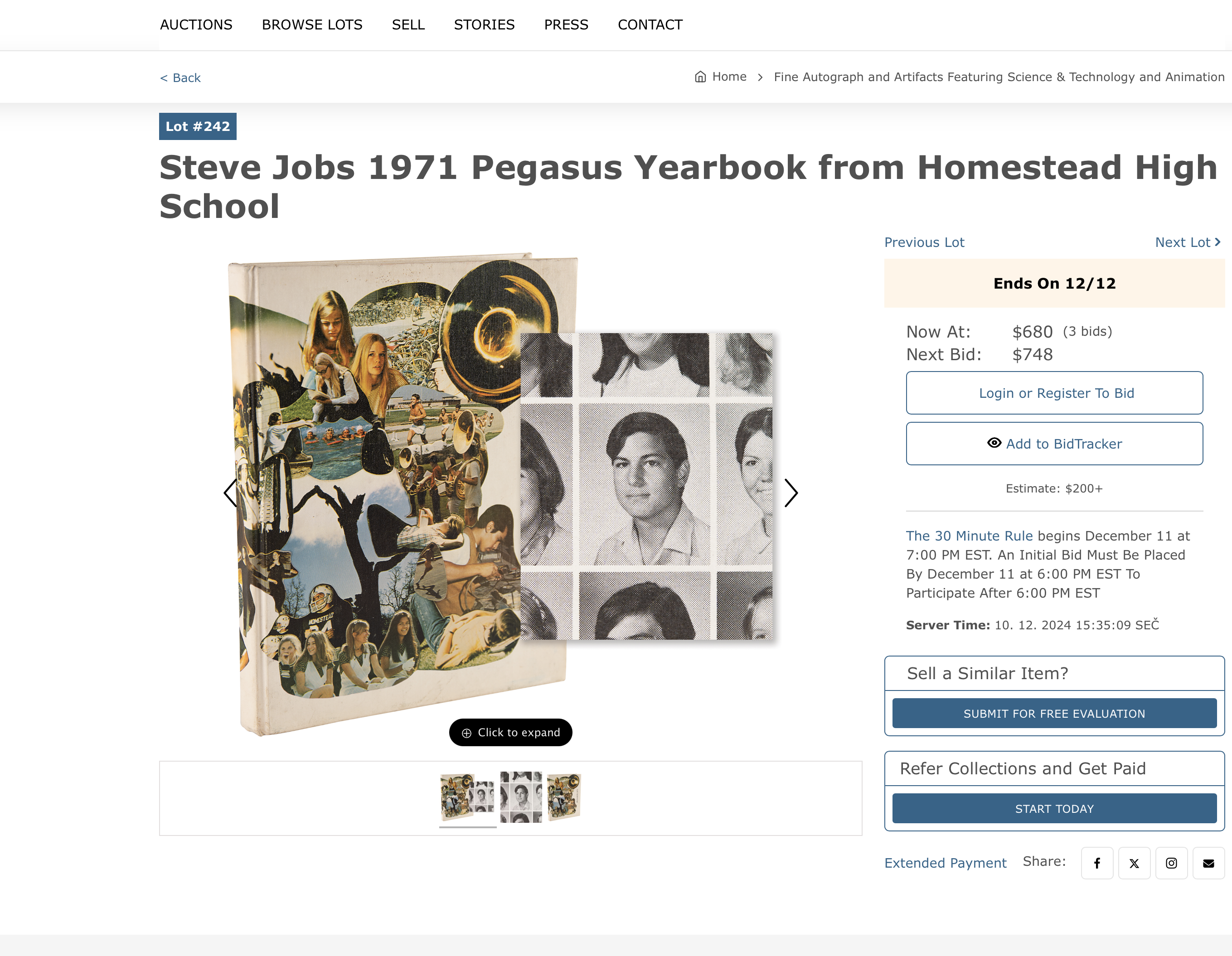Viewport: 1232px width, 956px height.
Task: Go to previous gallery image arrow
Action: [231, 493]
